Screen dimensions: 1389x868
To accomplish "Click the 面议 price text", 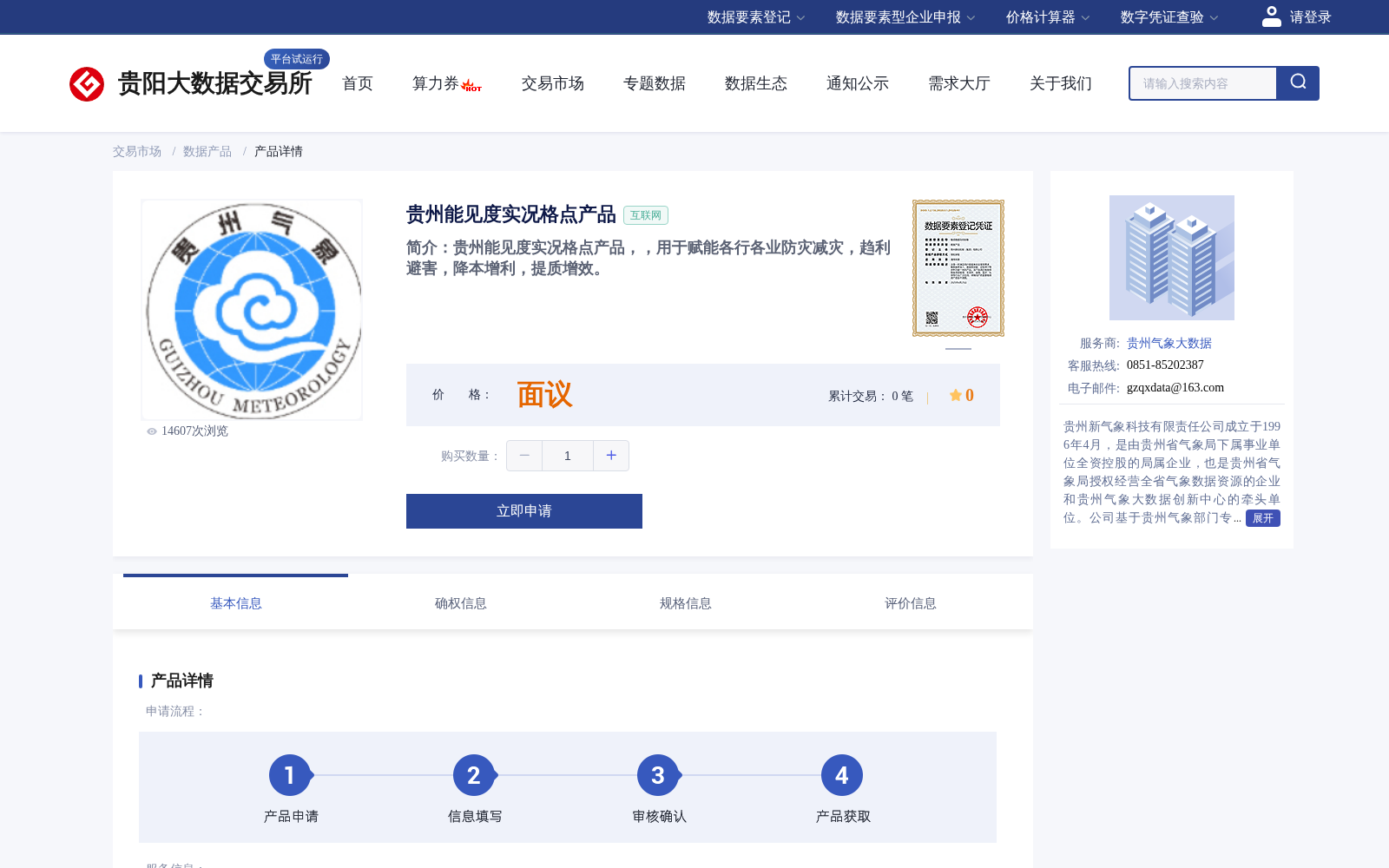I will (x=544, y=395).
